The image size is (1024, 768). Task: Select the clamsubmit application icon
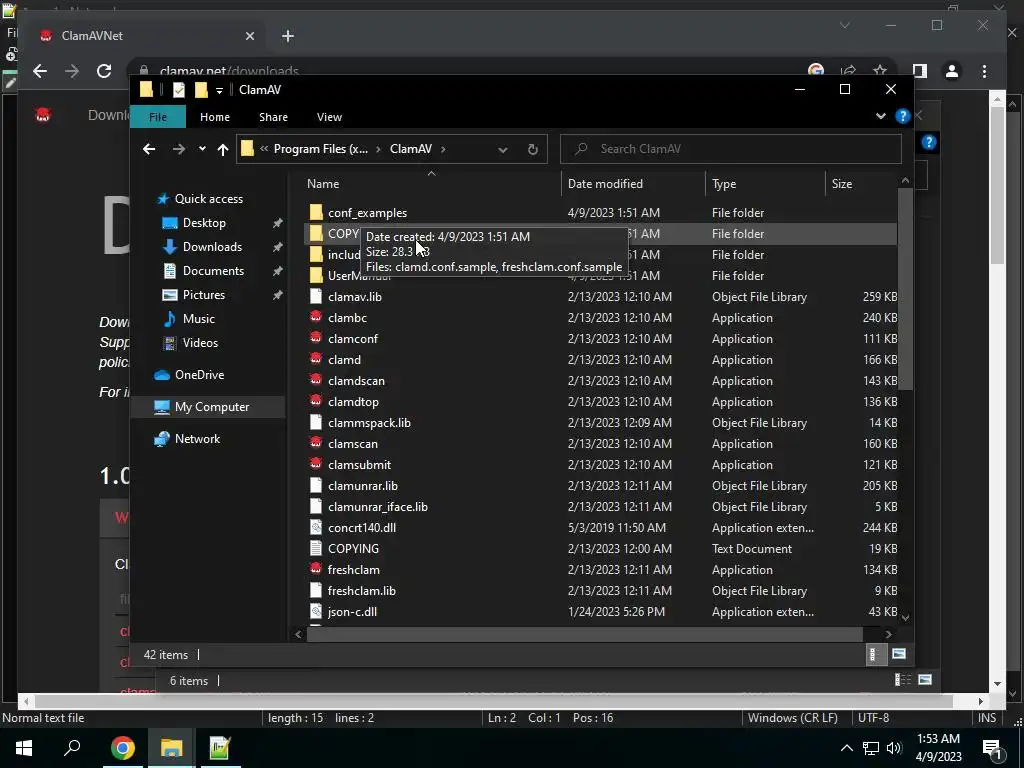pos(316,464)
